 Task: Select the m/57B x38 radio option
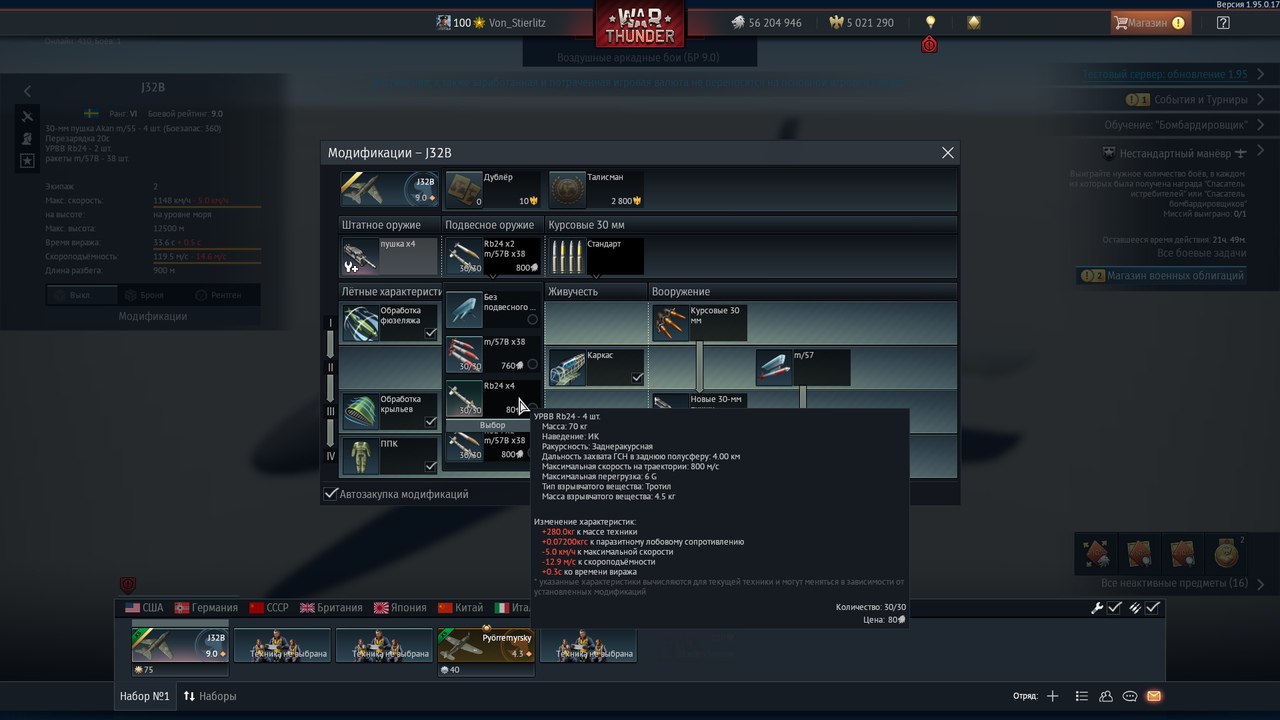532,365
